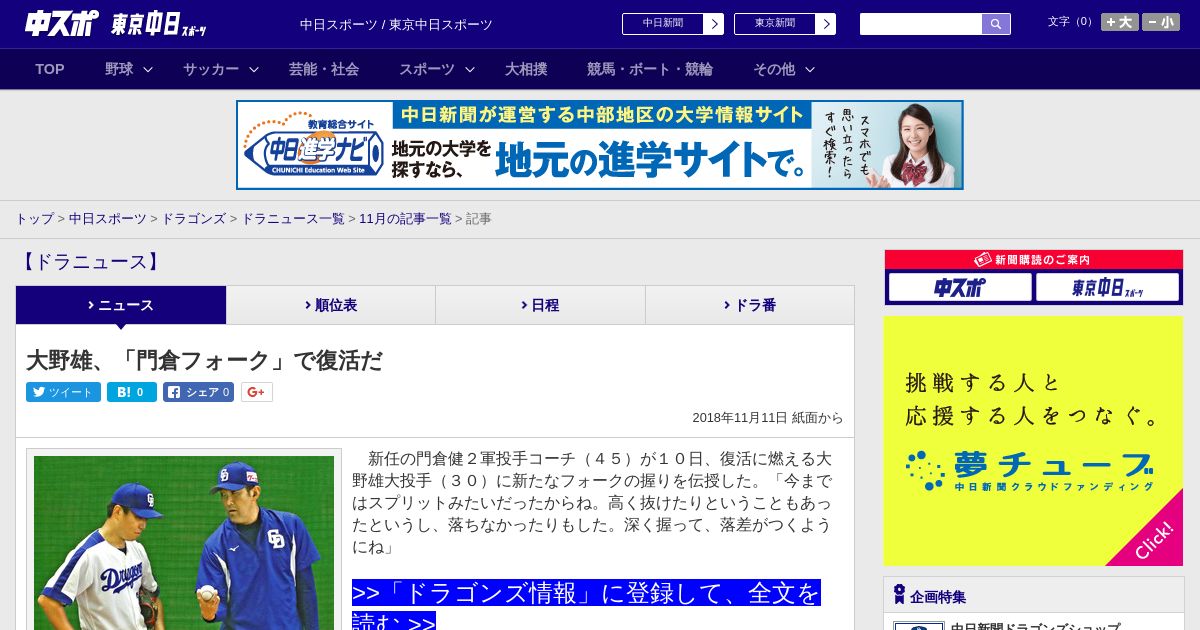Decrease text size with −小 button
Viewport: 1200px width, 630px height.
(x=1161, y=22)
